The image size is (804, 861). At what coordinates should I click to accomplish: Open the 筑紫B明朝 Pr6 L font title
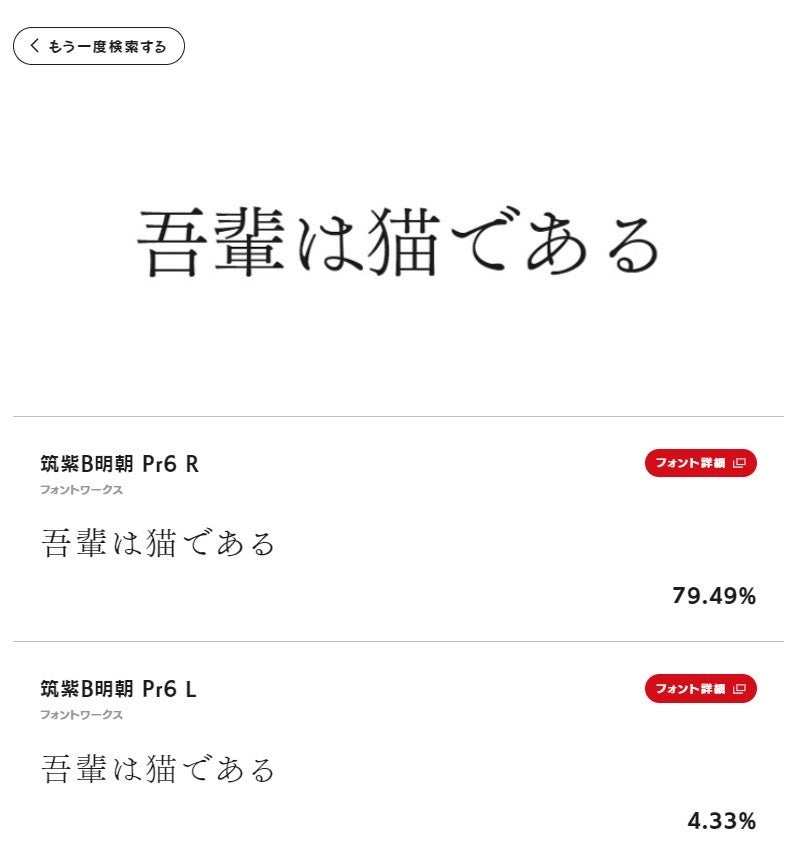pyautogui.click(x=118, y=689)
